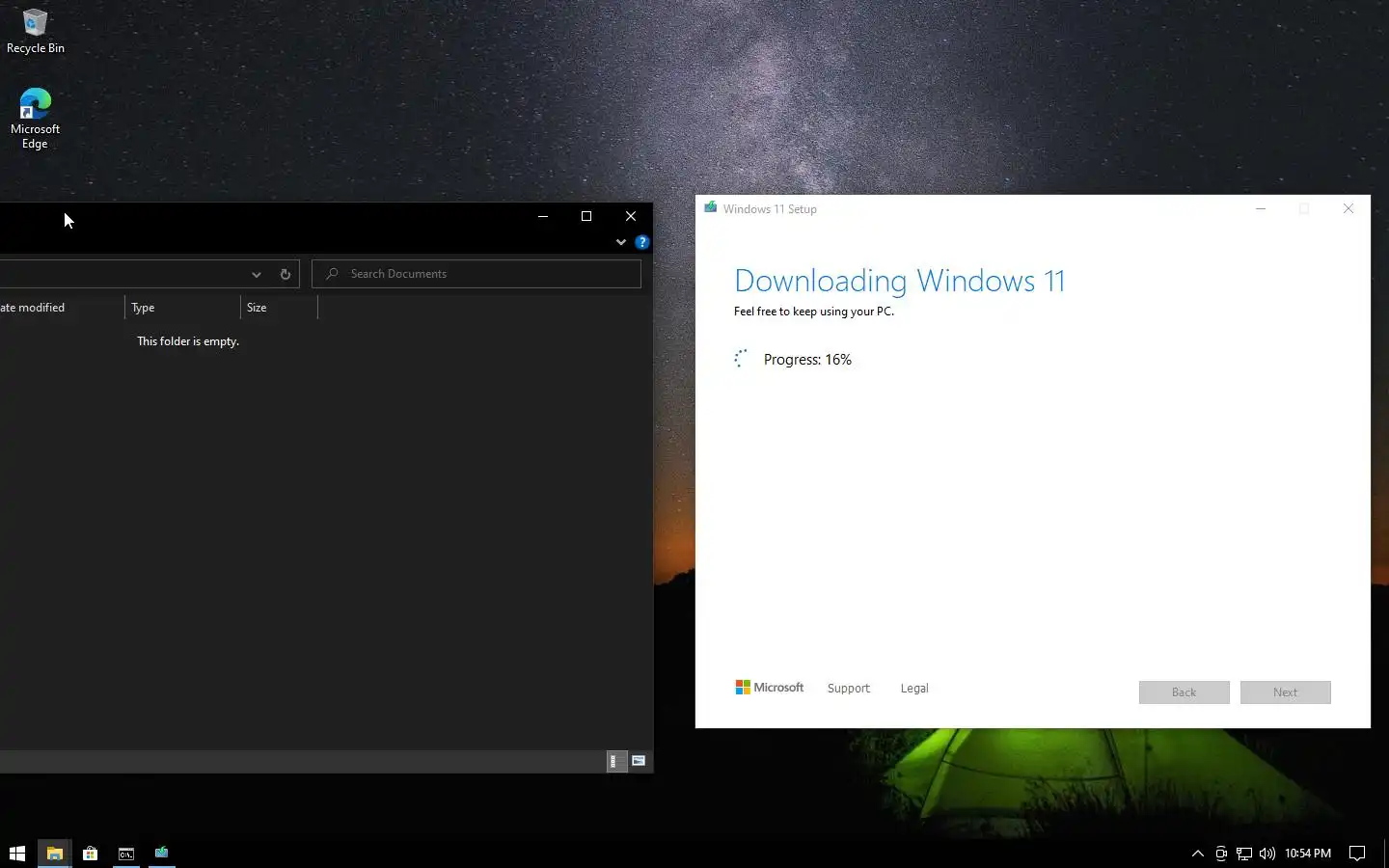Click the Windows 11 Setup title bar icon

pyautogui.click(x=711, y=207)
